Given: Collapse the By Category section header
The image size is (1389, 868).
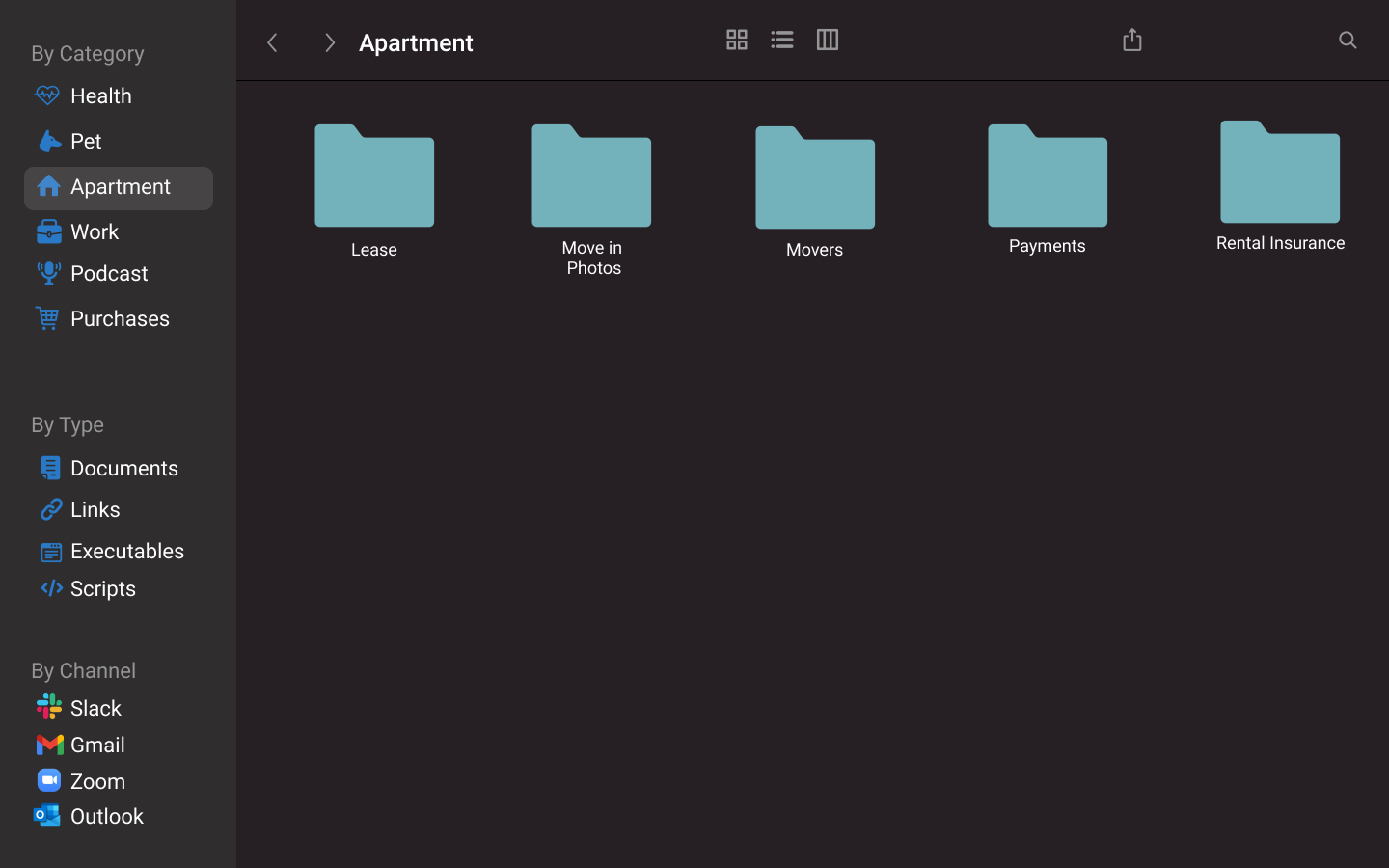Looking at the screenshot, I should 88,54.
